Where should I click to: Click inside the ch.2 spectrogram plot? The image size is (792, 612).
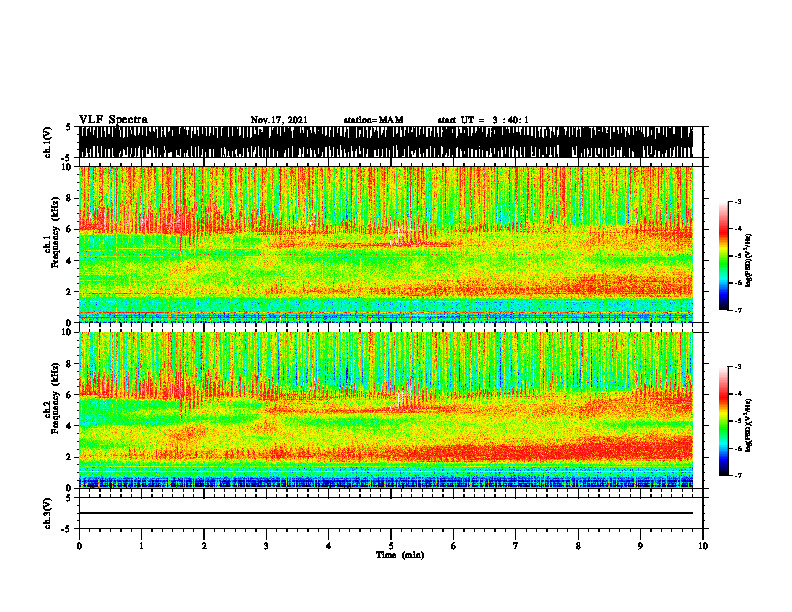[x=385, y=410]
